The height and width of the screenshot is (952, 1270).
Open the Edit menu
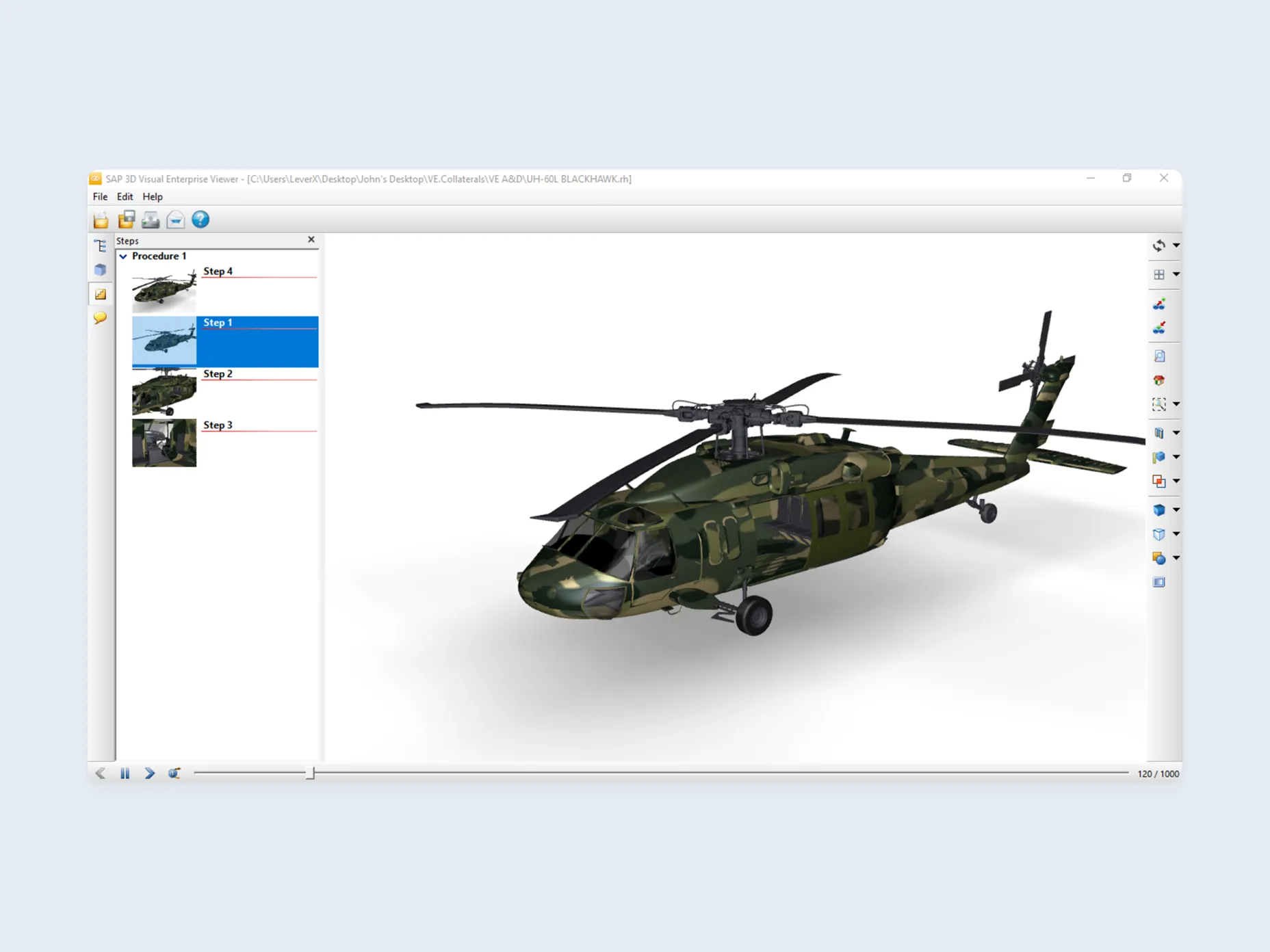tap(125, 197)
